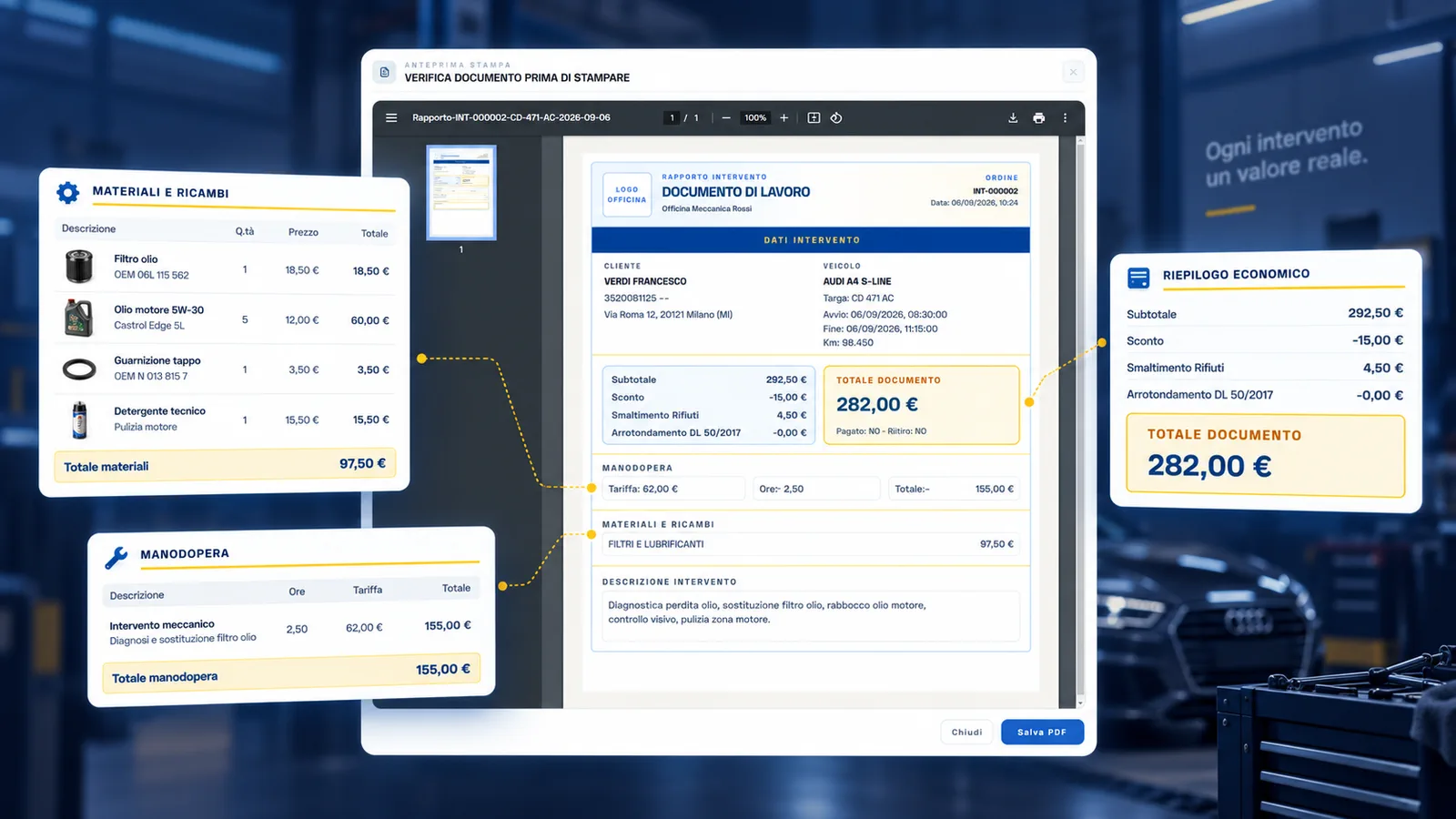Print the document with the printer icon

tap(1038, 117)
